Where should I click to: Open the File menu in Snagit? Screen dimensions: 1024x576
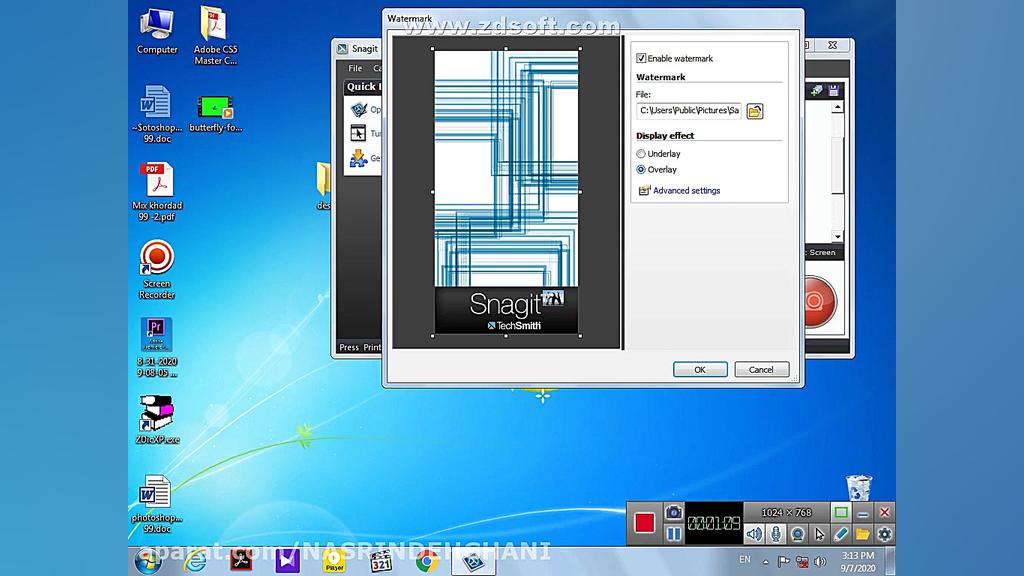click(x=355, y=68)
